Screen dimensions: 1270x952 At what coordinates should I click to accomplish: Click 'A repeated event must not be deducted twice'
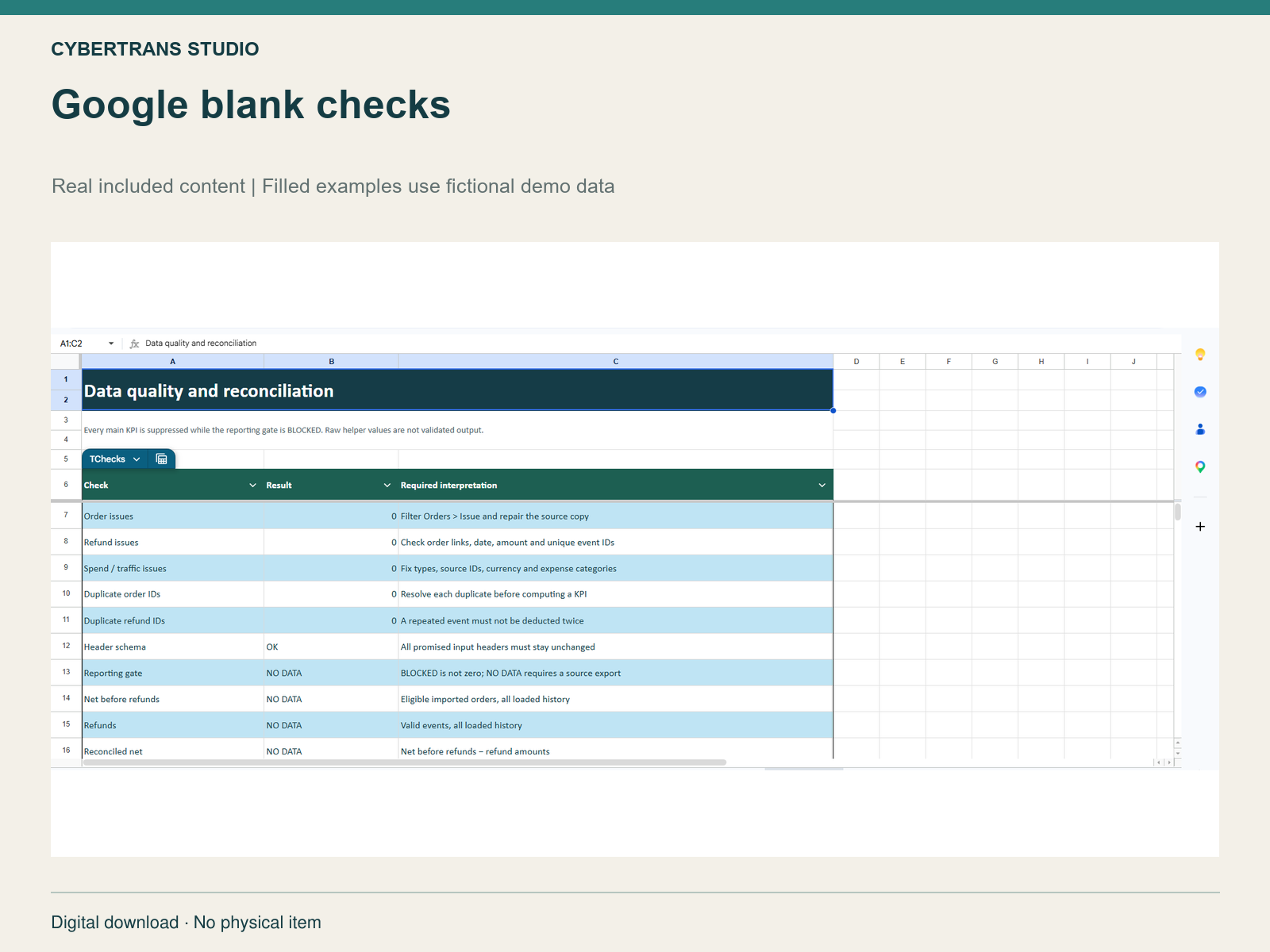point(616,620)
